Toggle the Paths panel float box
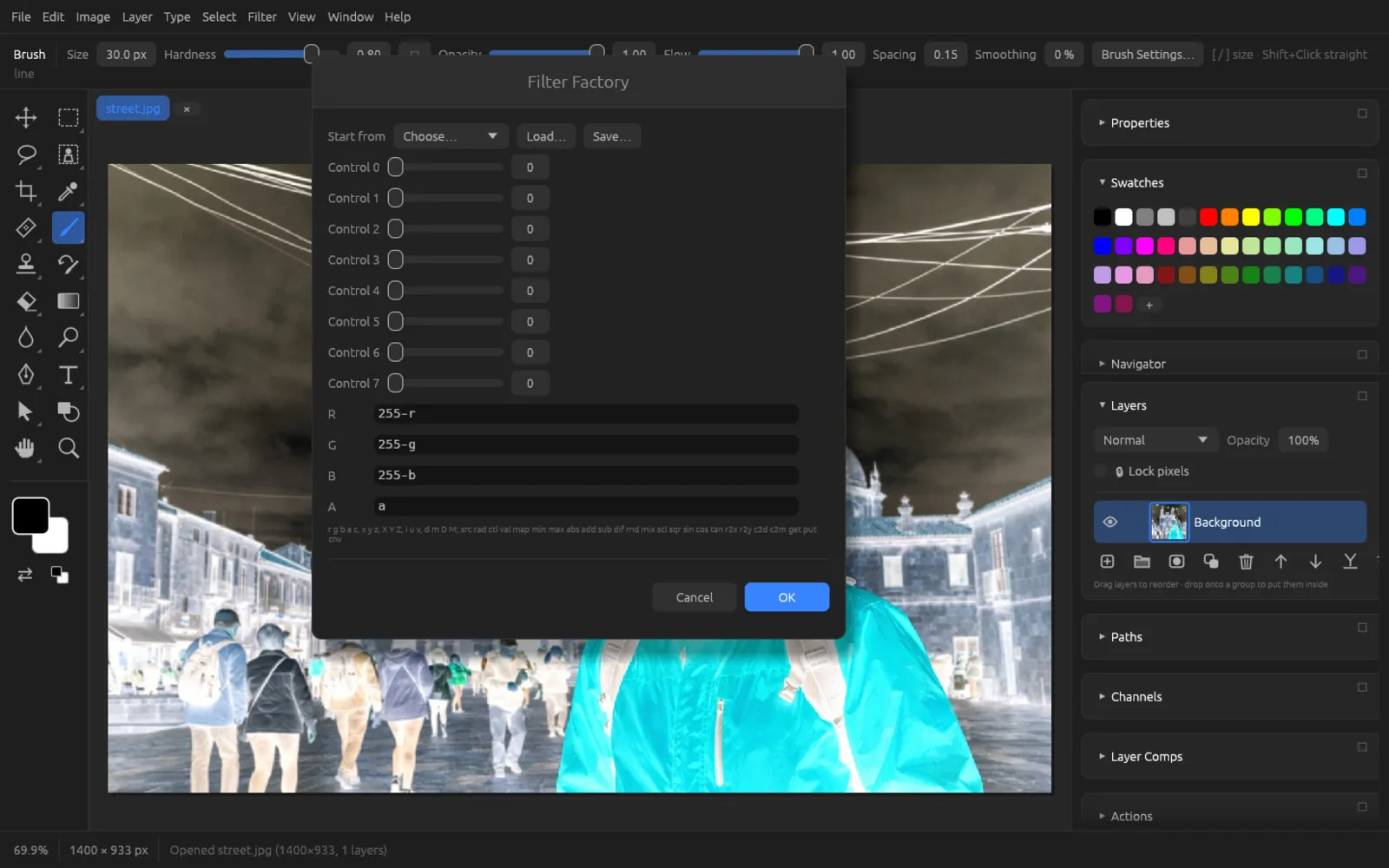The width and height of the screenshot is (1389, 868). pos(1362,628)
